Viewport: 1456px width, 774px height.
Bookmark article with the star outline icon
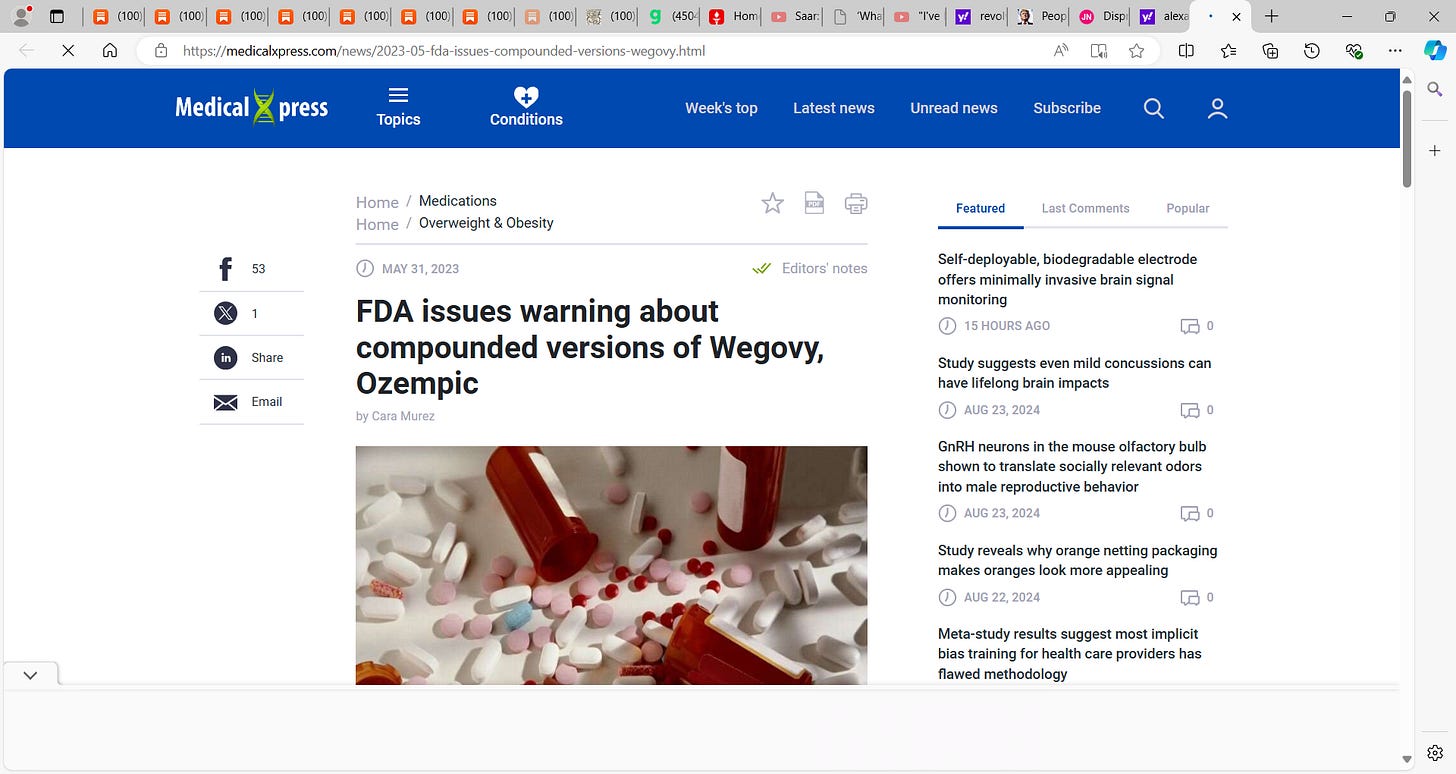pos(773,204)
